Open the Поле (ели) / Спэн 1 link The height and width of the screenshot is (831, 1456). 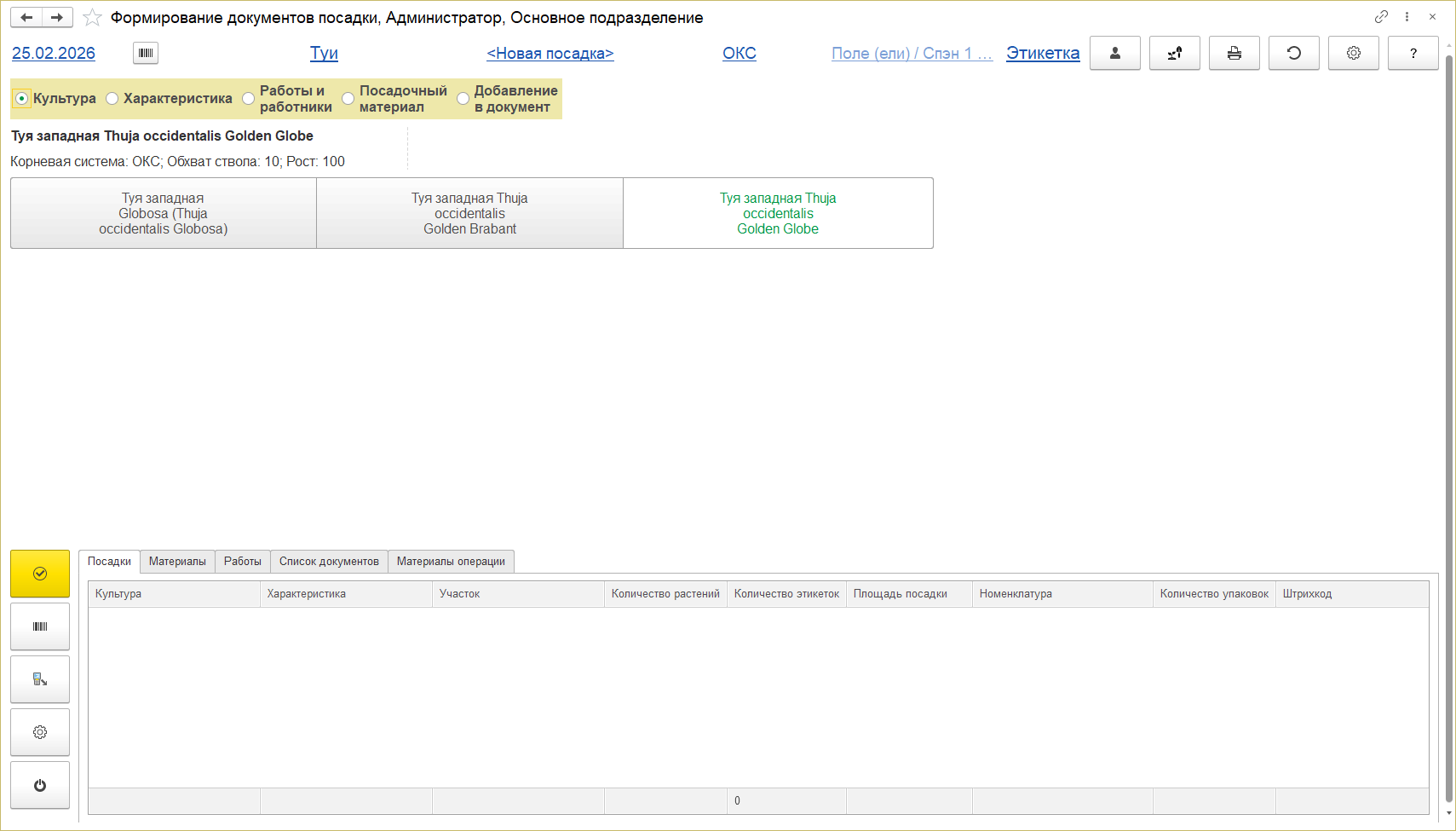coord(912,53)
